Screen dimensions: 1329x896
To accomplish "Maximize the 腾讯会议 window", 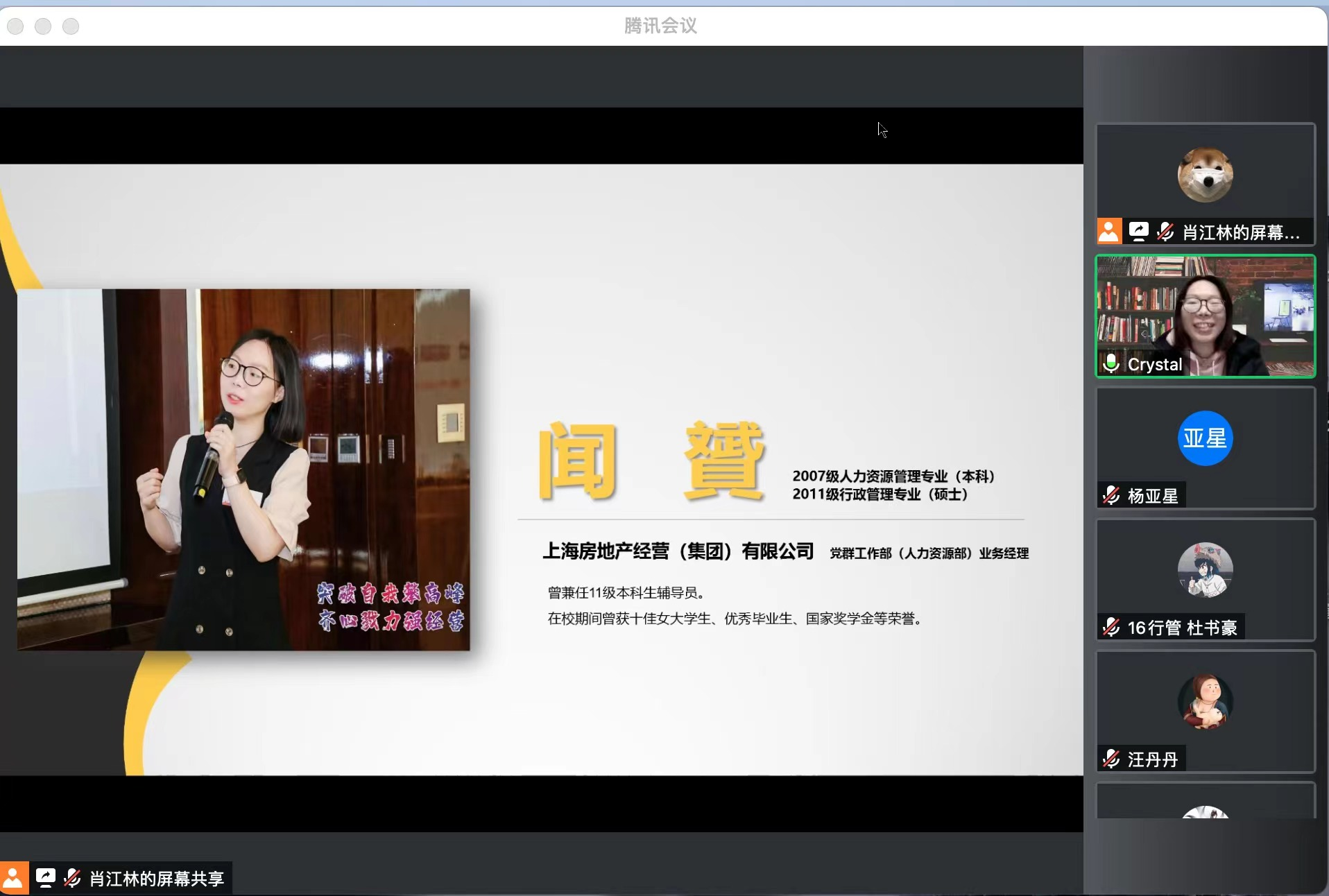I will point(71,26).
